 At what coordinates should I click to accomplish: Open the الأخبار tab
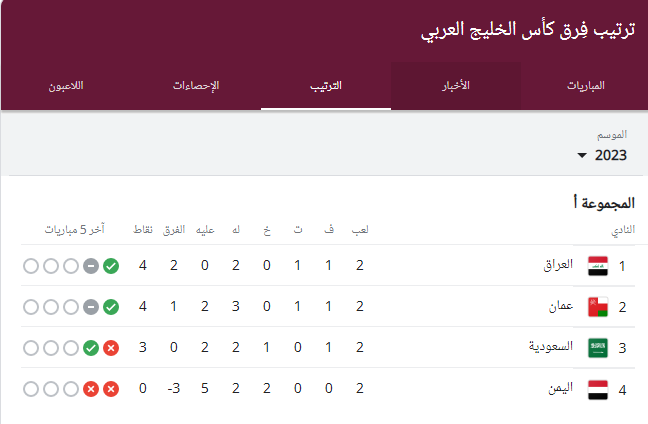click(x=455, y=86)
